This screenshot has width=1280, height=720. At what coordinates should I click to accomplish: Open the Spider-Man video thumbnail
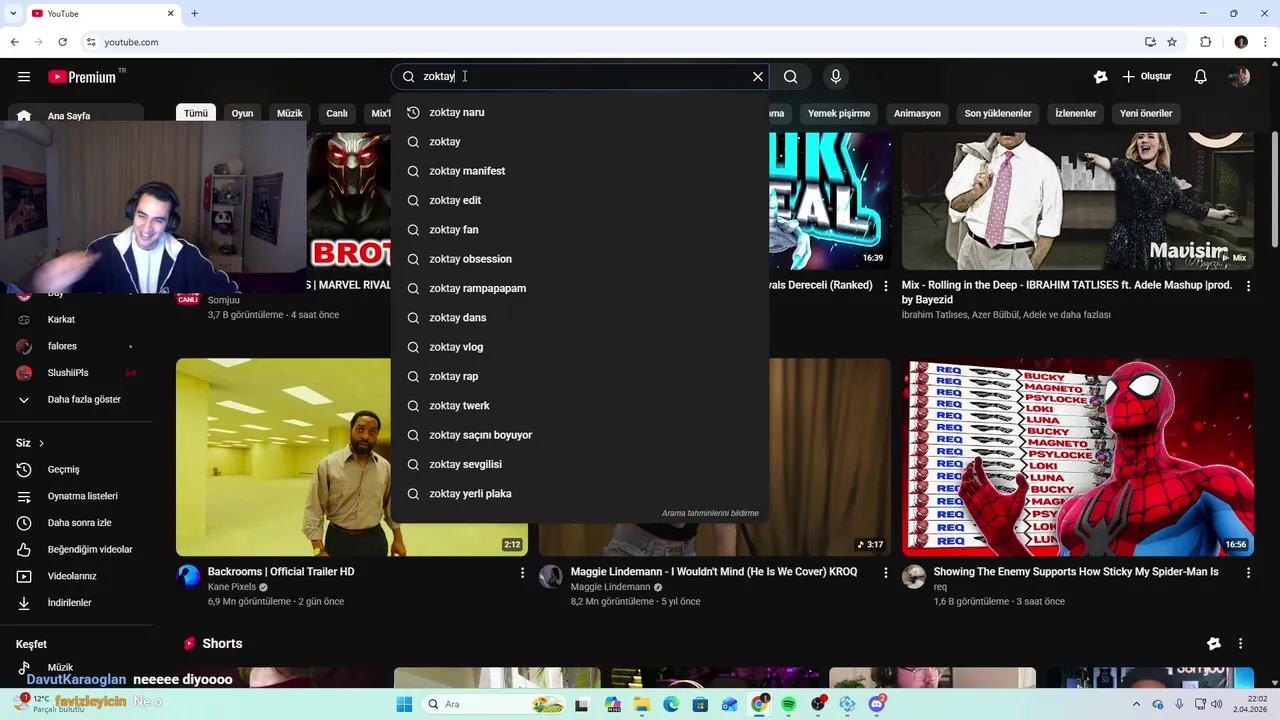[1078, 457]
